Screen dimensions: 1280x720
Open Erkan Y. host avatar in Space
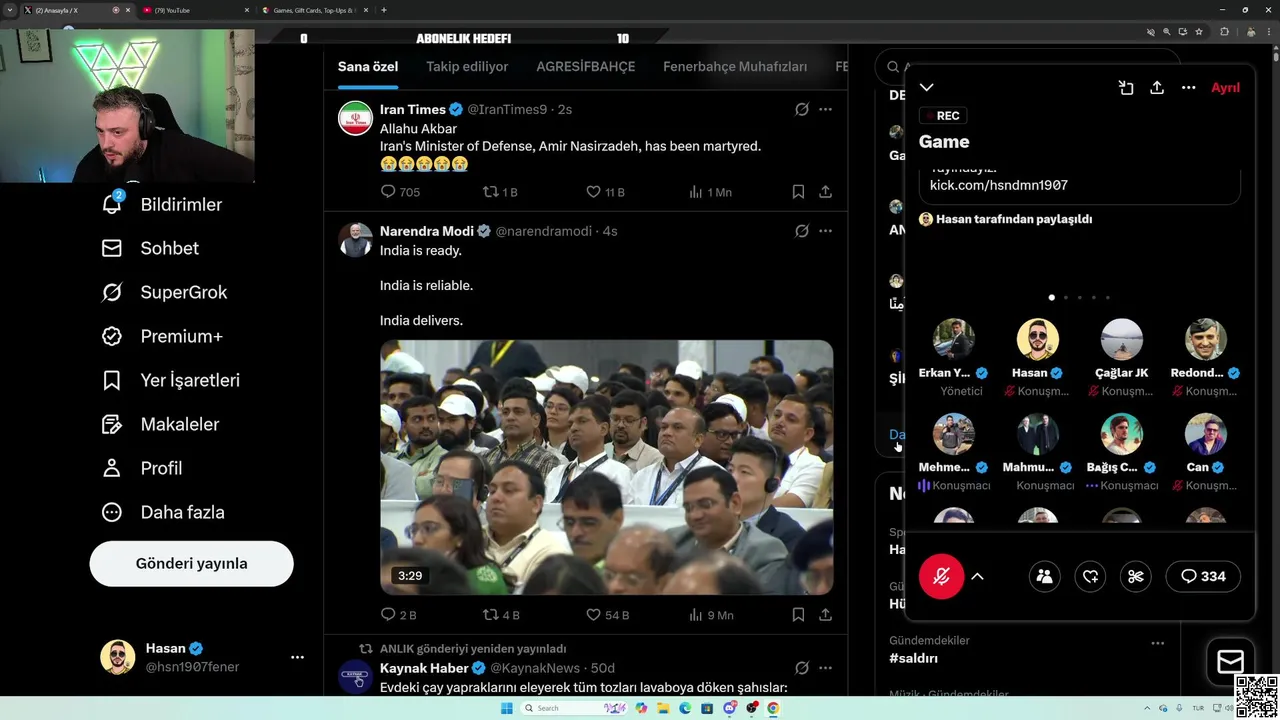(x=954, y=340)
